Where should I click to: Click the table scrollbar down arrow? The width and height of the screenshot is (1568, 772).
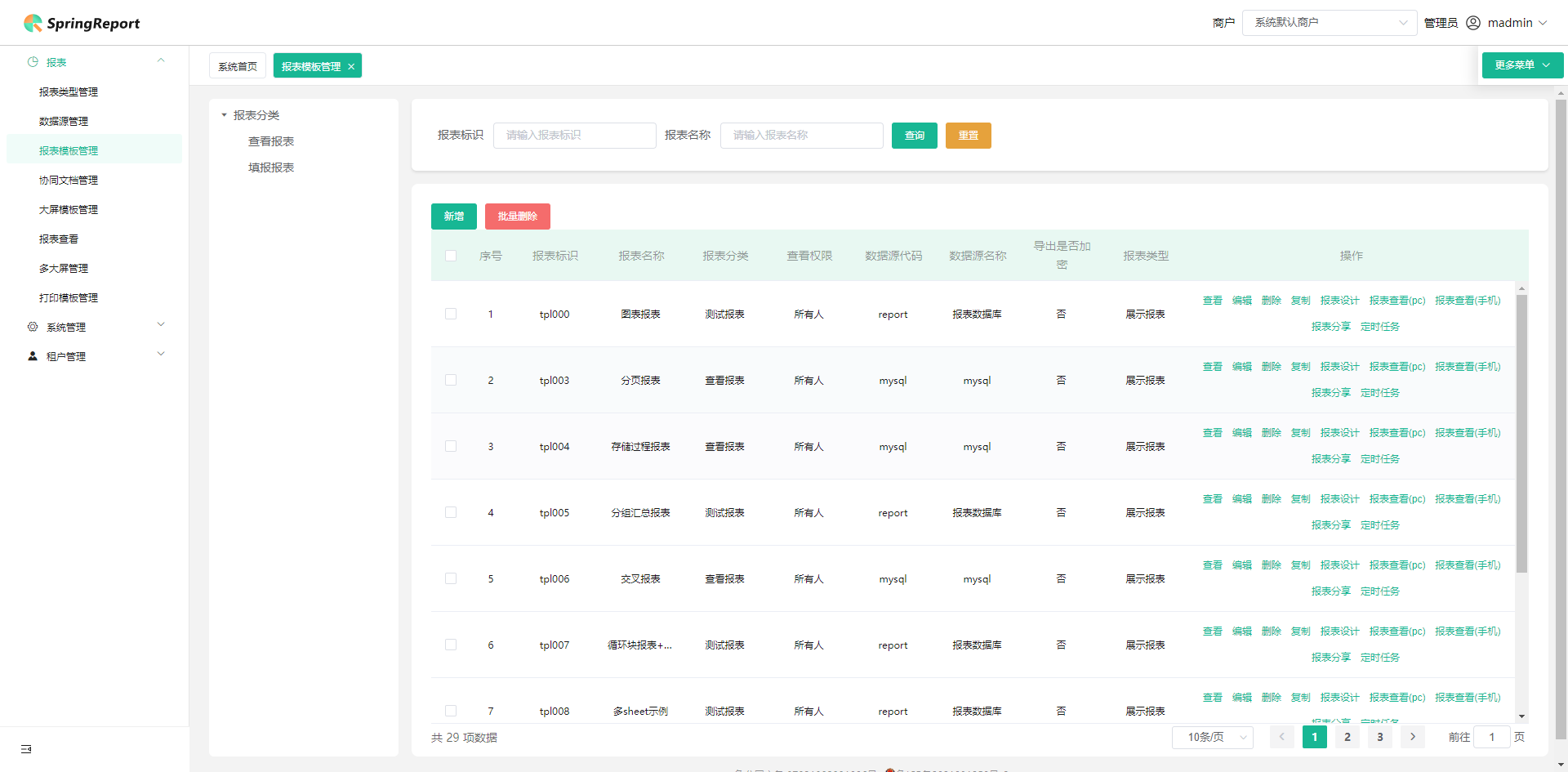(1521, 716)
